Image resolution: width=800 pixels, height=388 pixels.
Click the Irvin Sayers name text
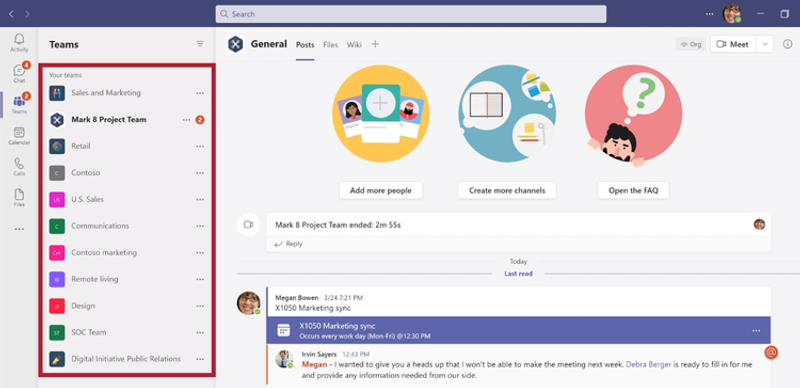tap(319, 354)
